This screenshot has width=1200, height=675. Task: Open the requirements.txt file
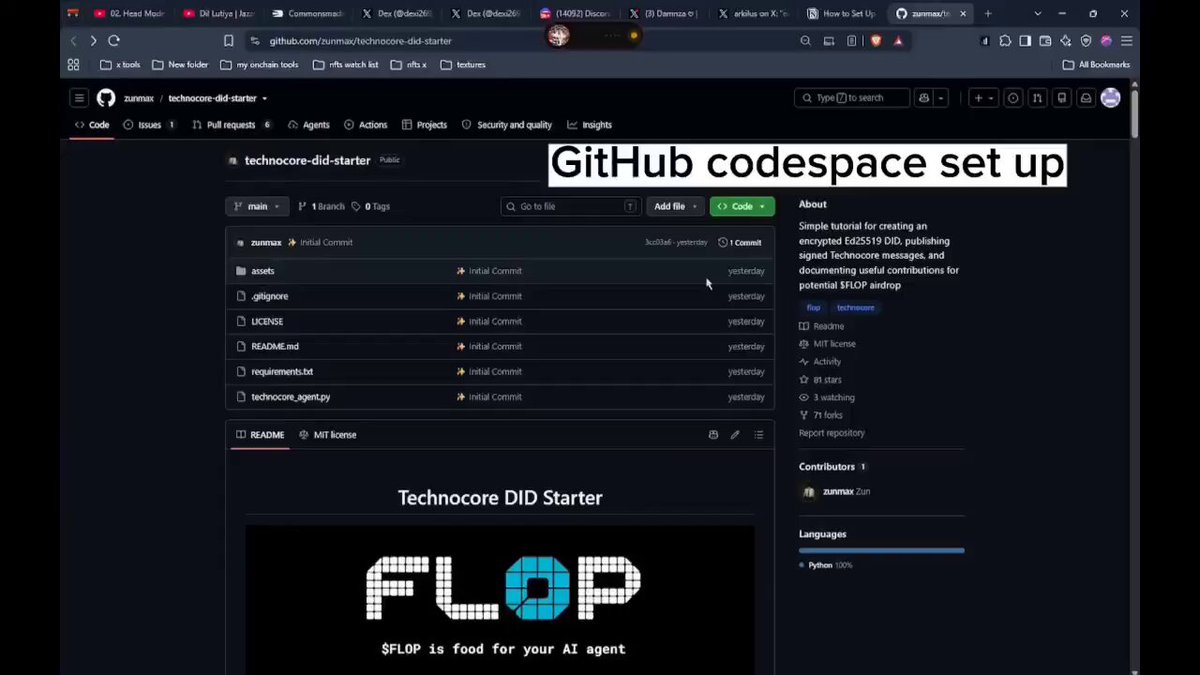[x=282, y=372]
